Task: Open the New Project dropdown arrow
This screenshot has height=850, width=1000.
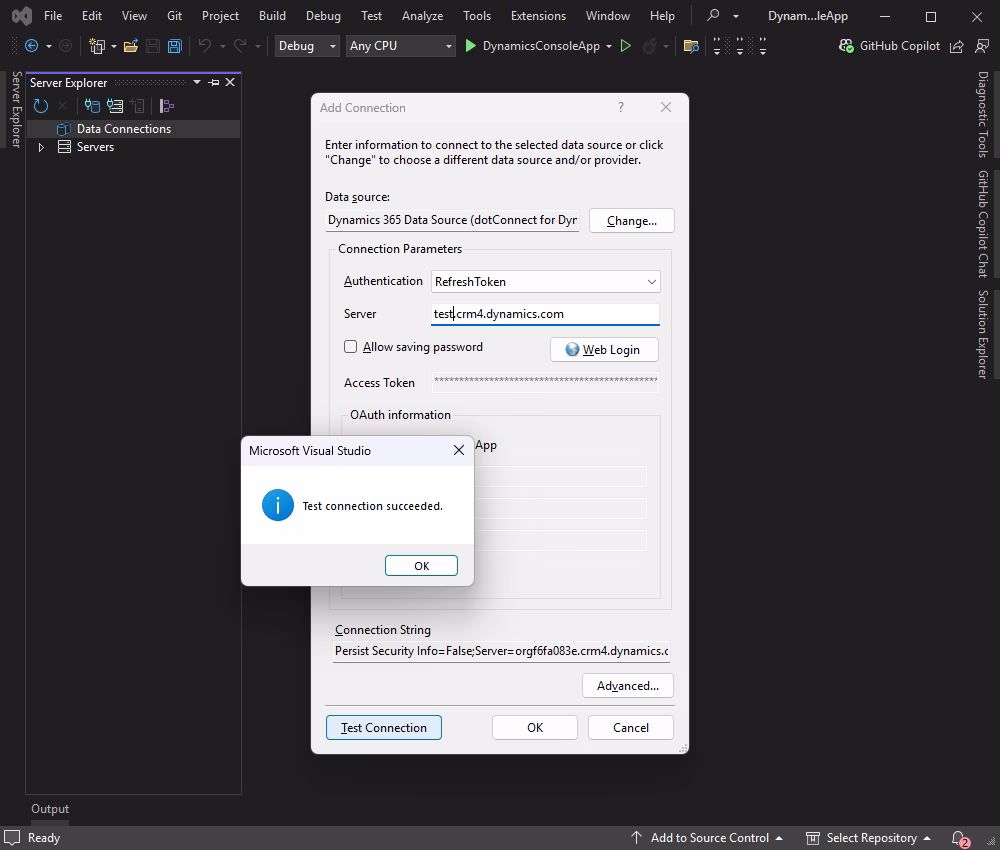Action: pyautogui.click(x=114, y=46)
